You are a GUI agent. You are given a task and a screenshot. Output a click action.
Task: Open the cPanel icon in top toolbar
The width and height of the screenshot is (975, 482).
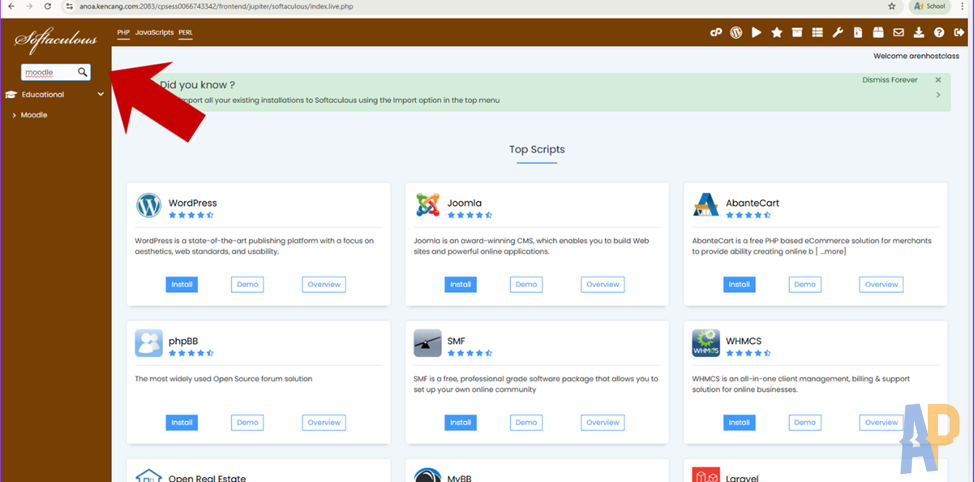(x=716, y=33)
